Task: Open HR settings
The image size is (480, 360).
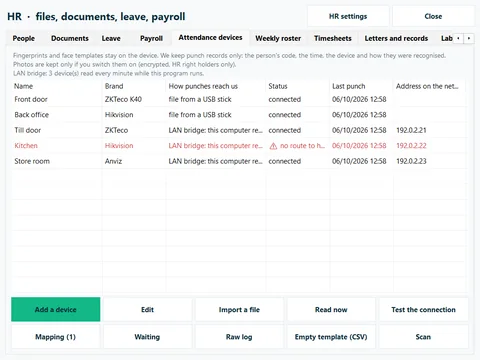Action: tap(348, 16)
